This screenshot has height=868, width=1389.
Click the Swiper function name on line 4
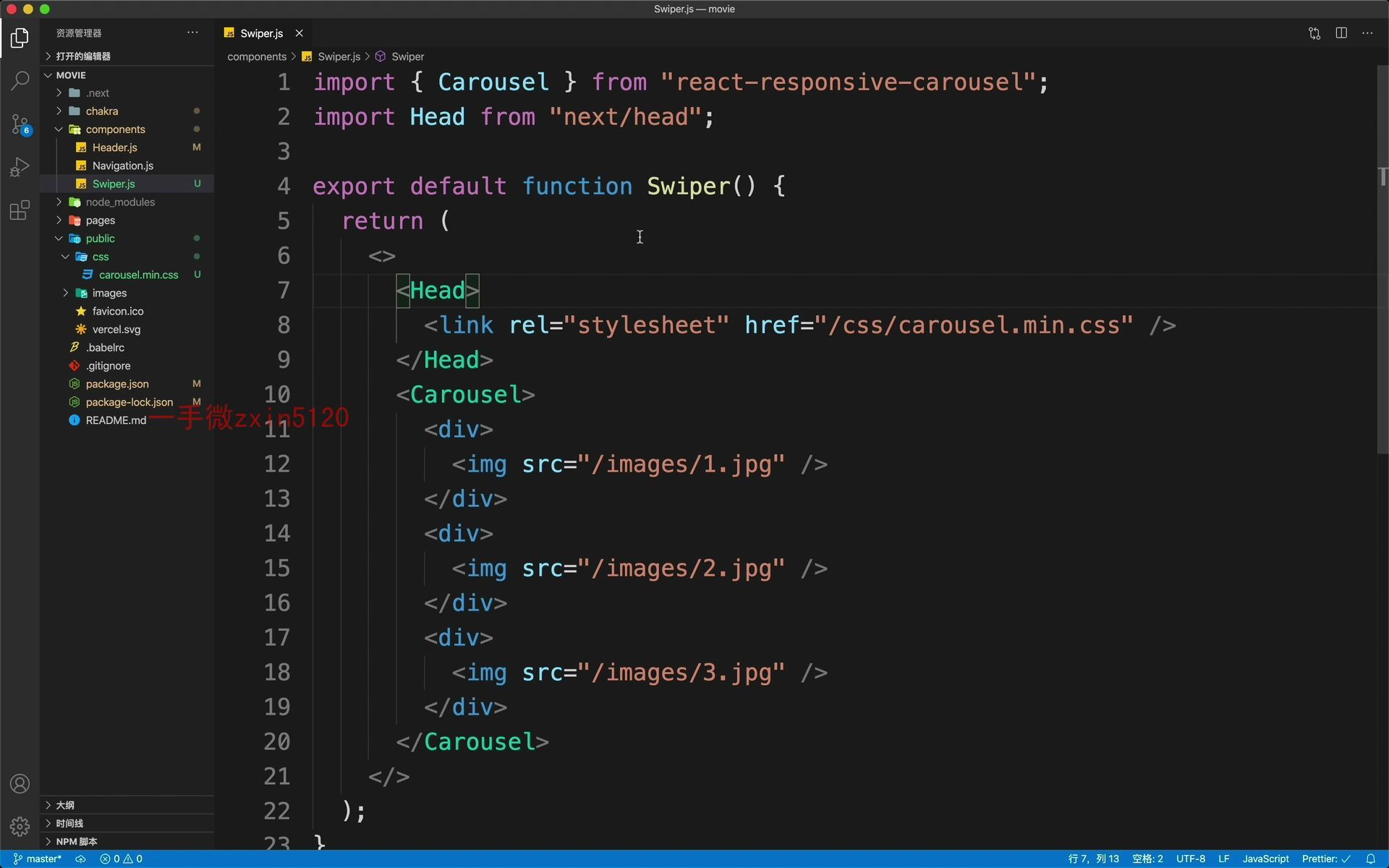pyautogui.click(x=689, y=186)
